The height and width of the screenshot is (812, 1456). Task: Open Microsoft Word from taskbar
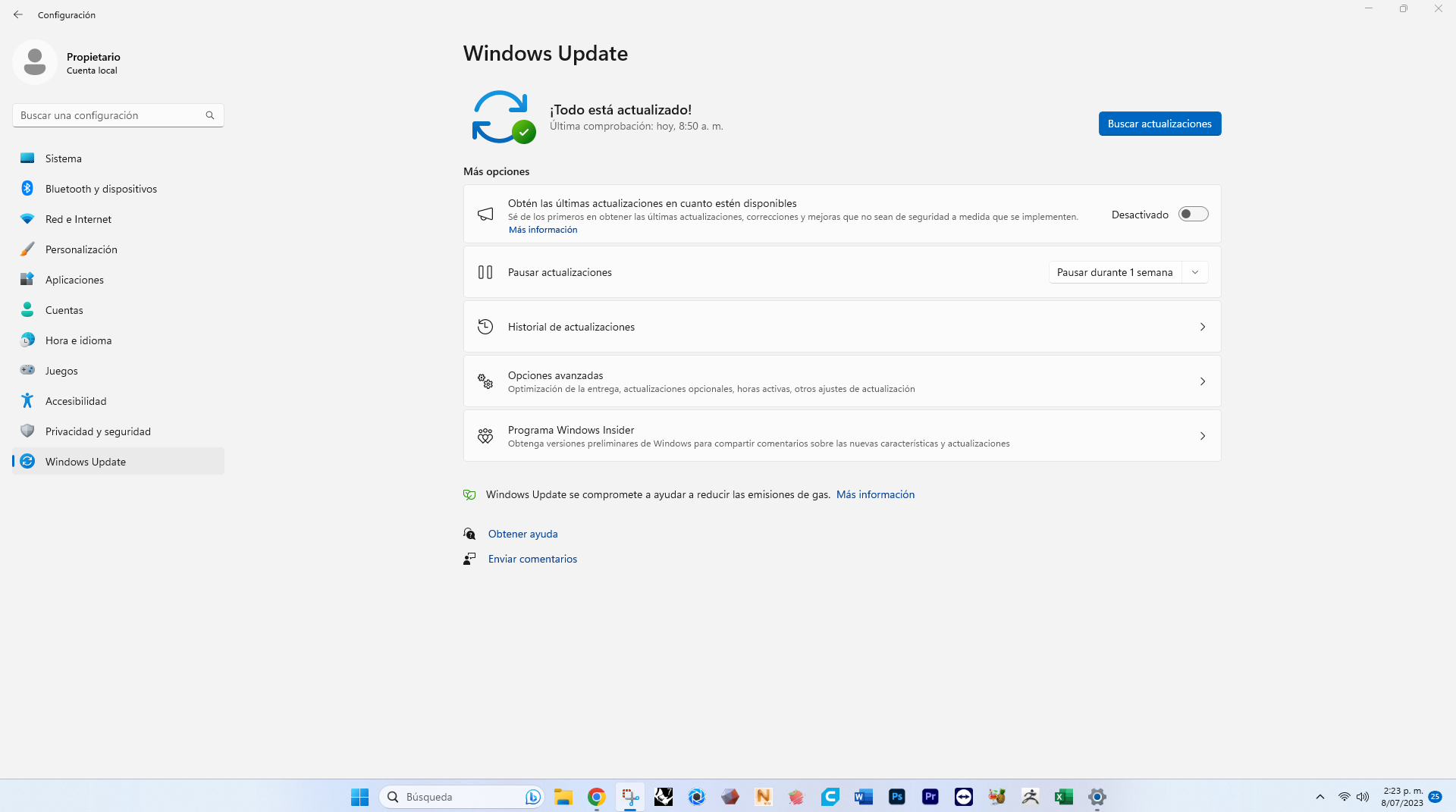[x=864, y=797]
